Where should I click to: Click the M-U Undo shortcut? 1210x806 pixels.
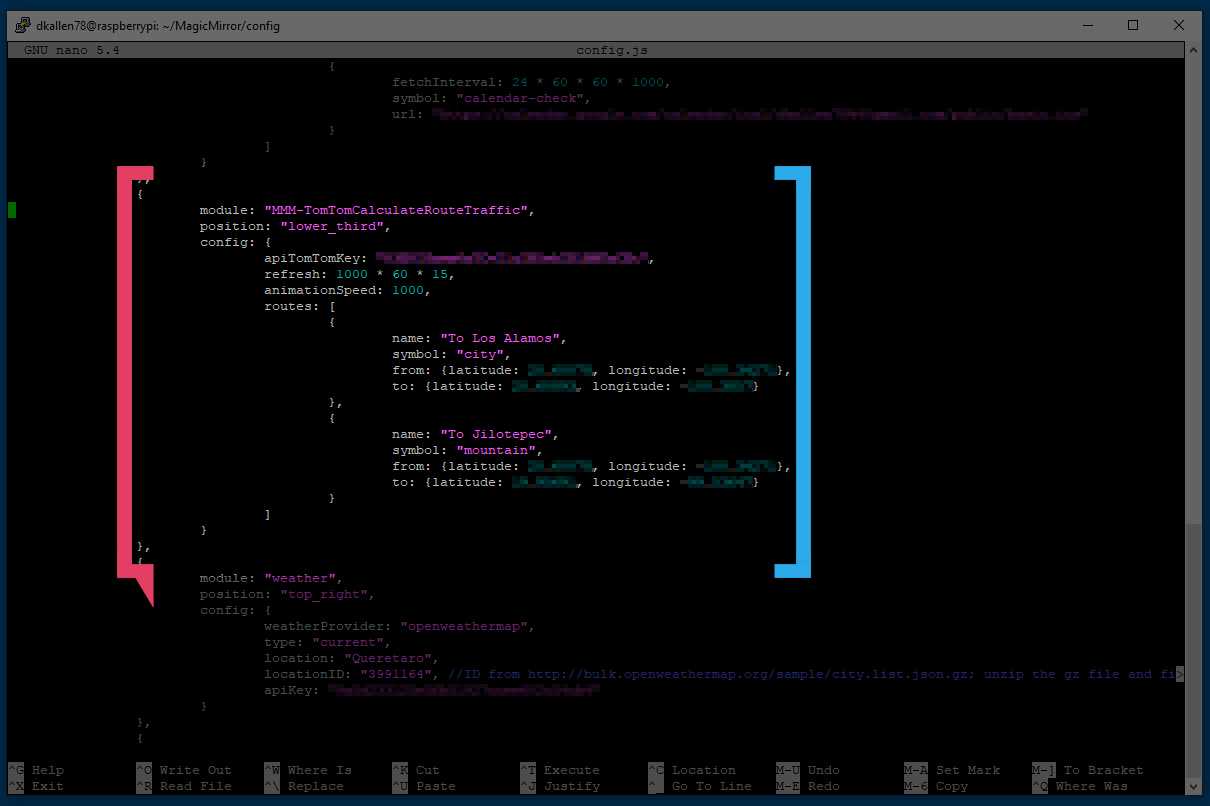click(808, 770)
